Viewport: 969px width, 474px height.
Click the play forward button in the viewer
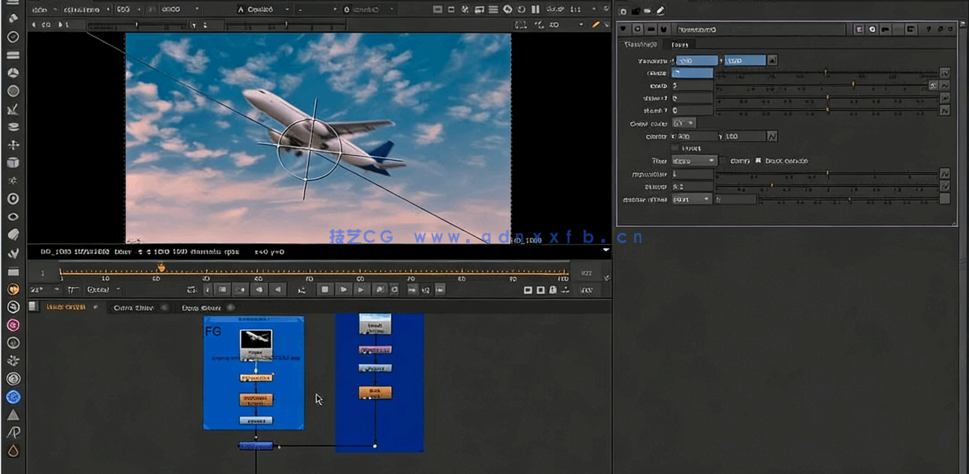coord(343,290)
